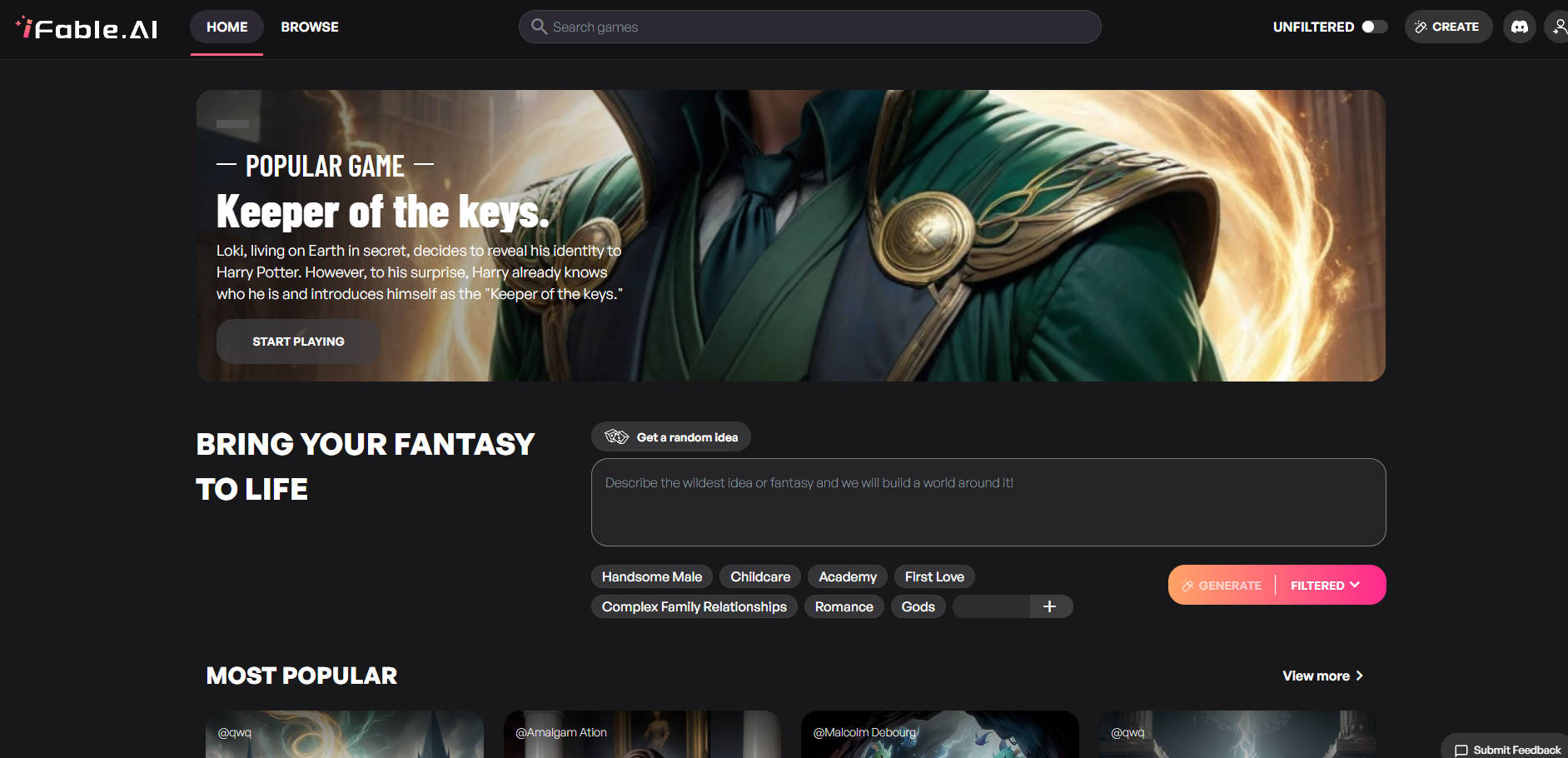Click the dice icon for random idea
This screenshot has height=758, width=1568.
616,436
